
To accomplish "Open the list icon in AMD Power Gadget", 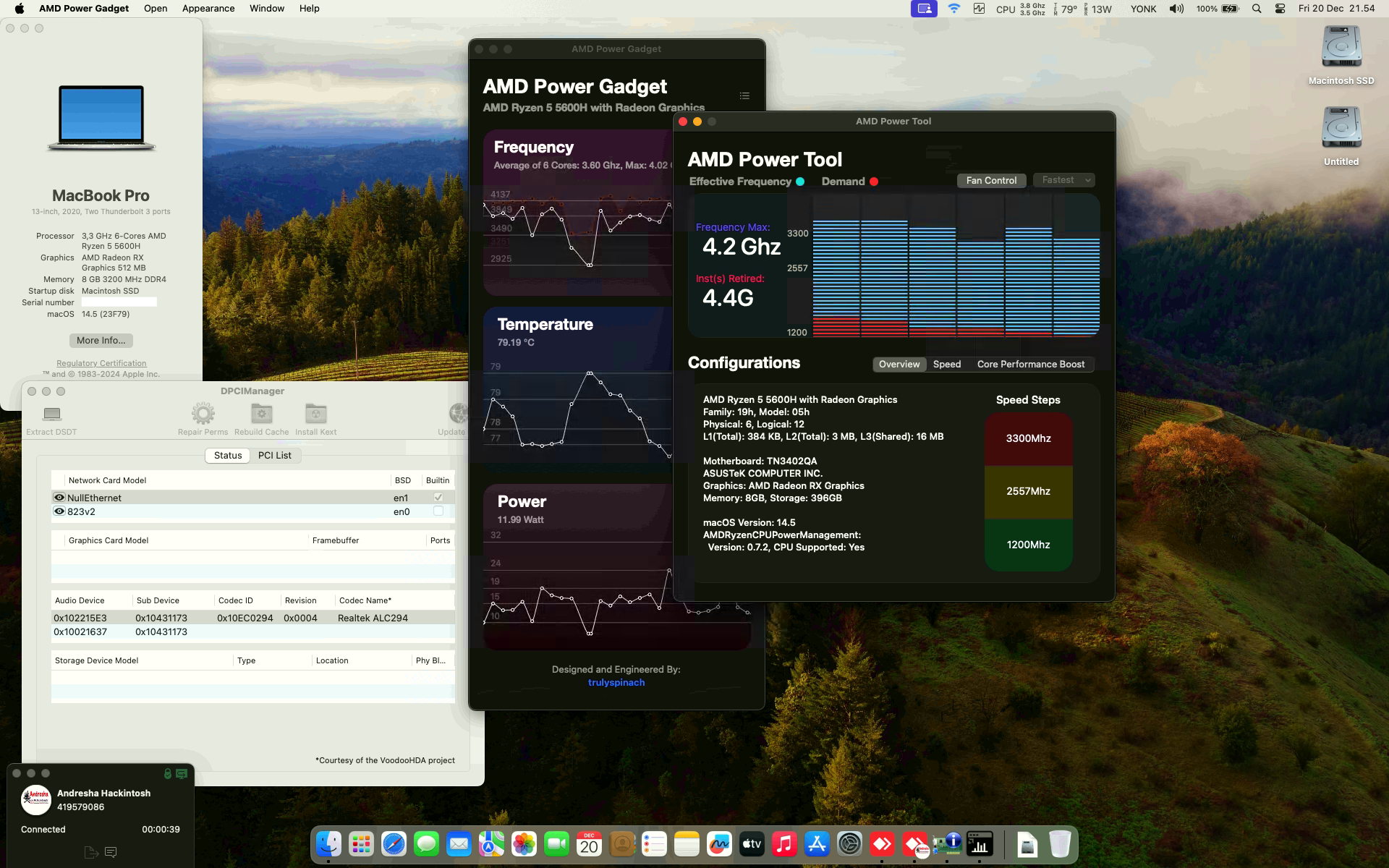I will click(x=744, y=96).
